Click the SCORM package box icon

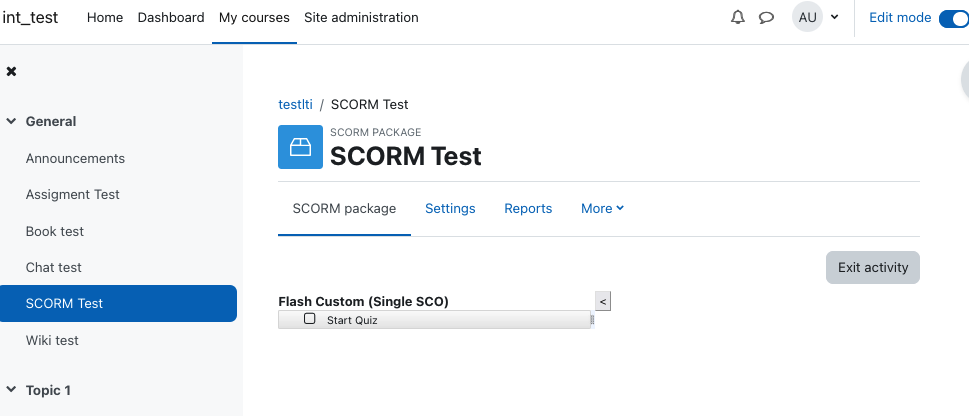pyautogui.click(x=300, y=147)
